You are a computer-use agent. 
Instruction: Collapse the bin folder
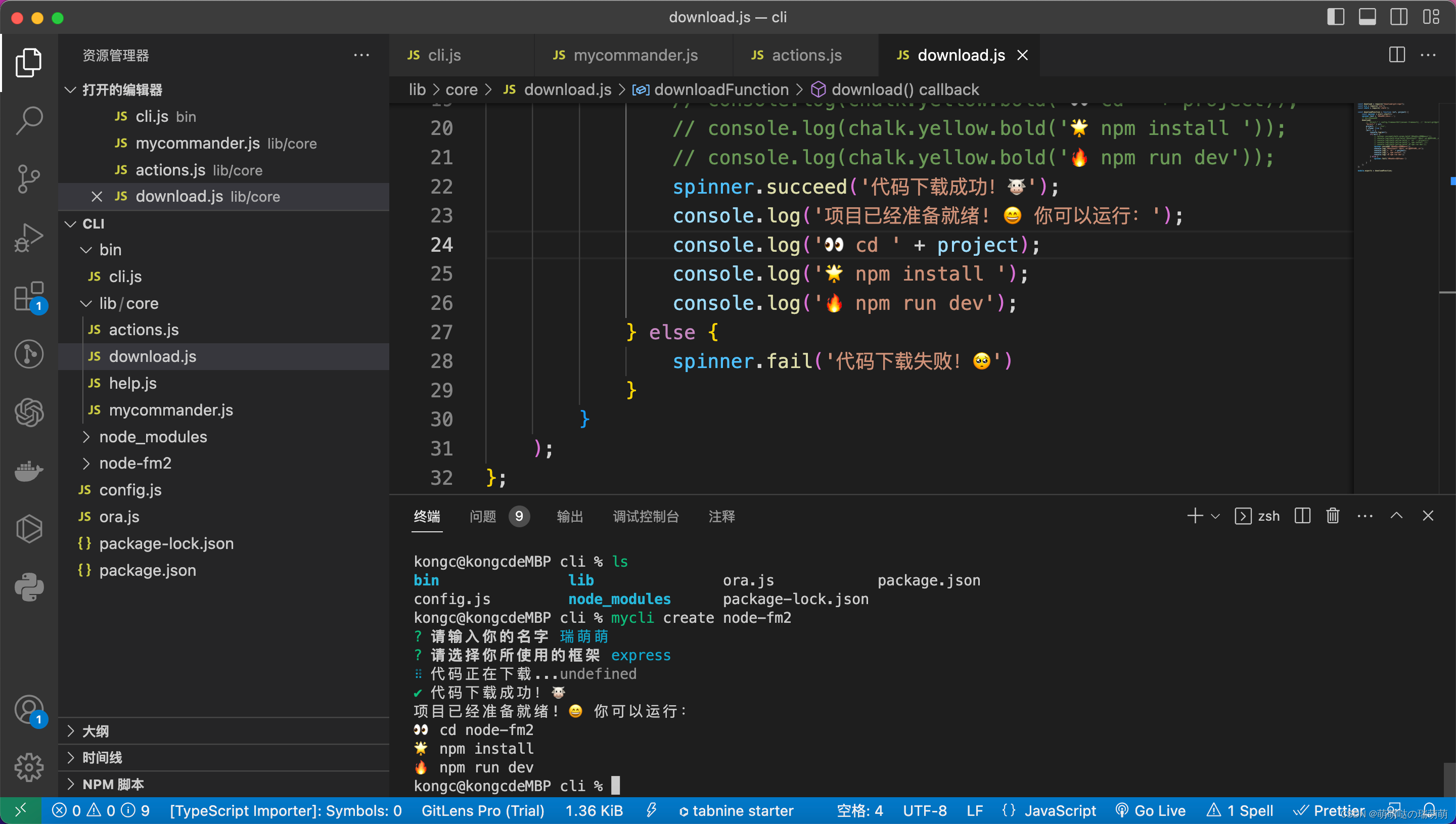coord(223,250)
